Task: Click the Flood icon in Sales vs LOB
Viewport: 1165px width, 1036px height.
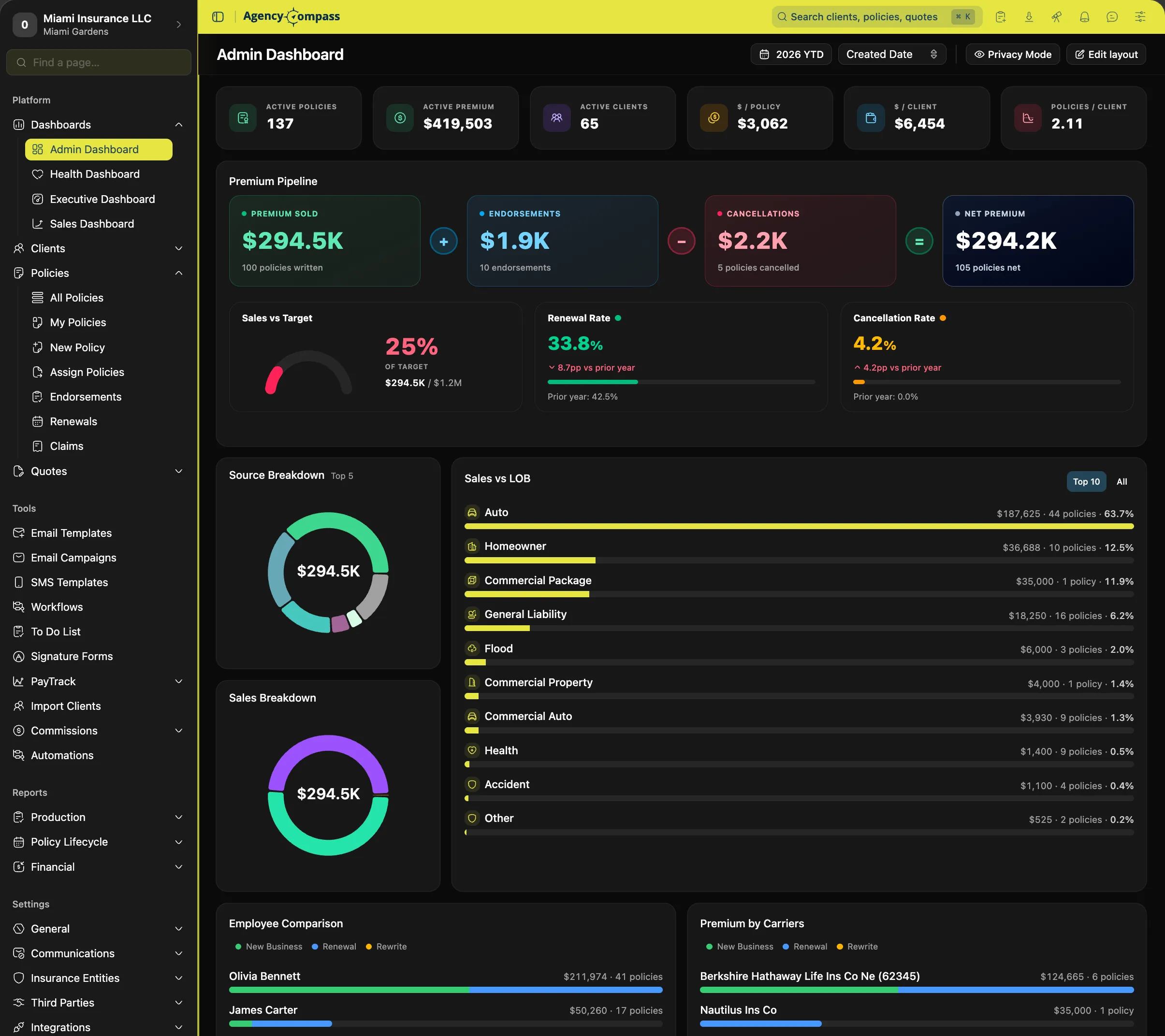Action: click(472, 648)
